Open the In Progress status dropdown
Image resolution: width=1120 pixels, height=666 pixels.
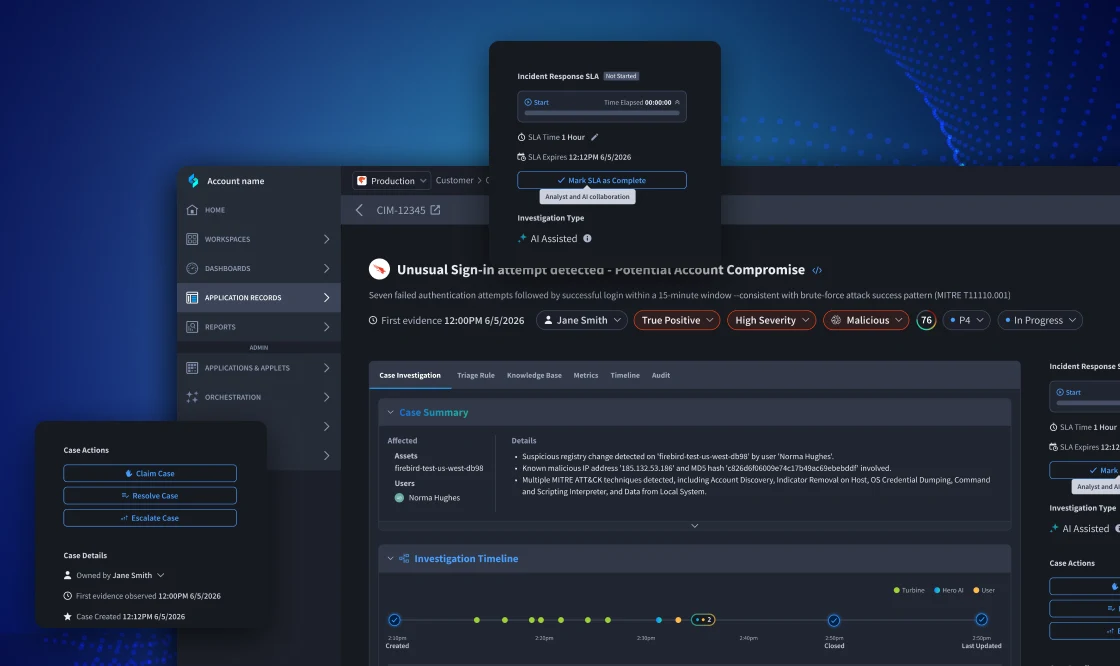click(1040, 320)
